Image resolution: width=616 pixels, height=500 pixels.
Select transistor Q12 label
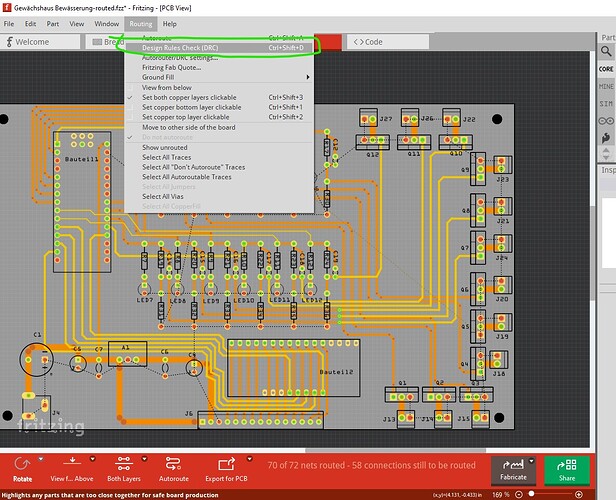[x=372, y=154]
